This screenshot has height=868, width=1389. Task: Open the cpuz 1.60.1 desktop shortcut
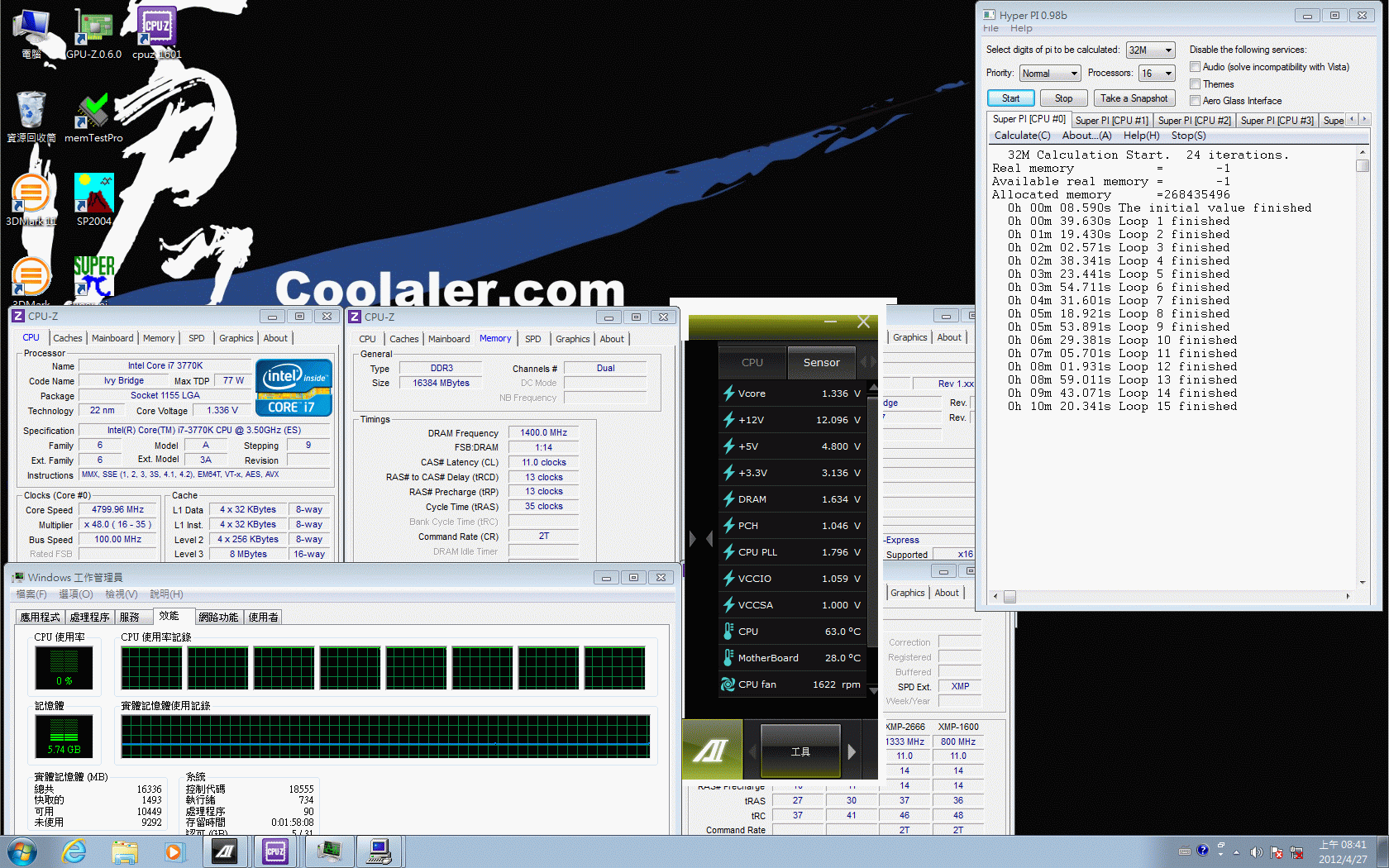pyautogui.click(x=156, y=34)
